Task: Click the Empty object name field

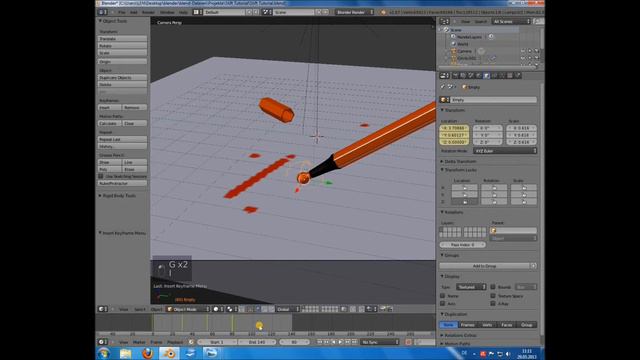Action: coord(493,100)
